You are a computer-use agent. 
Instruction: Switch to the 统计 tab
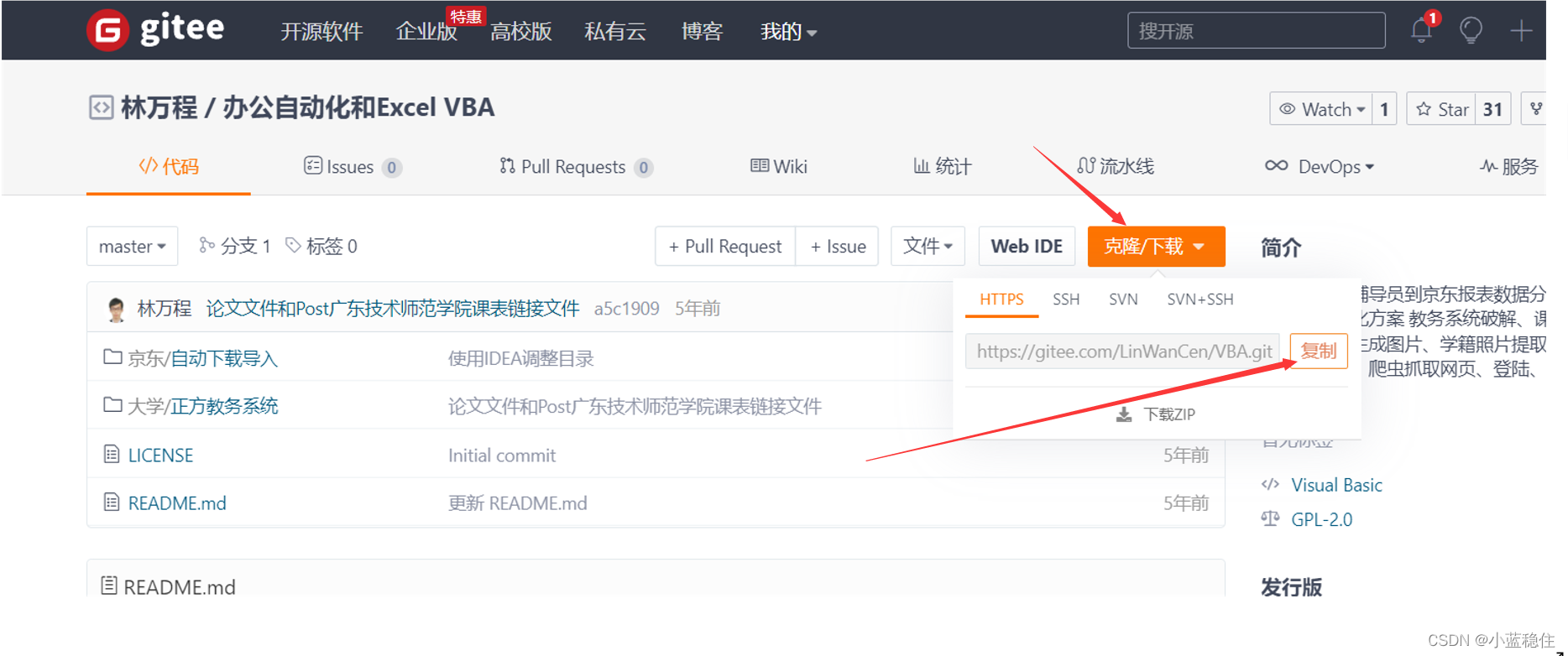click(x=942, y=166)
